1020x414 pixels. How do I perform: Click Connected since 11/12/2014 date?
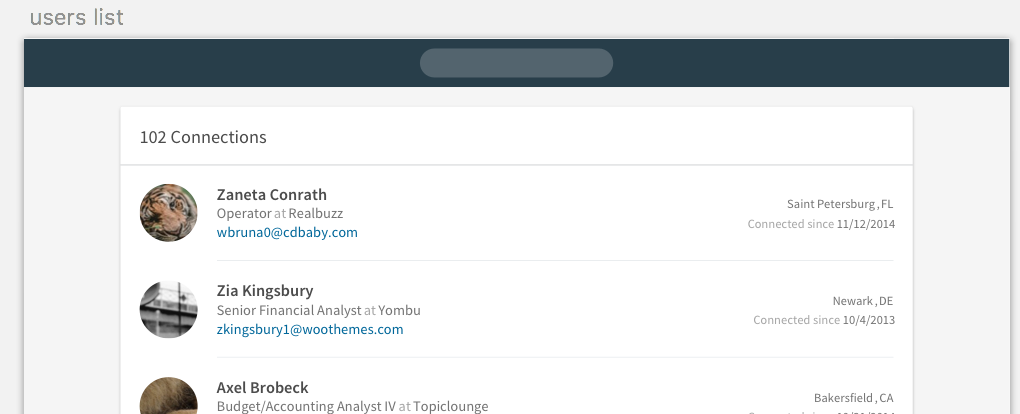coord(821,224)
